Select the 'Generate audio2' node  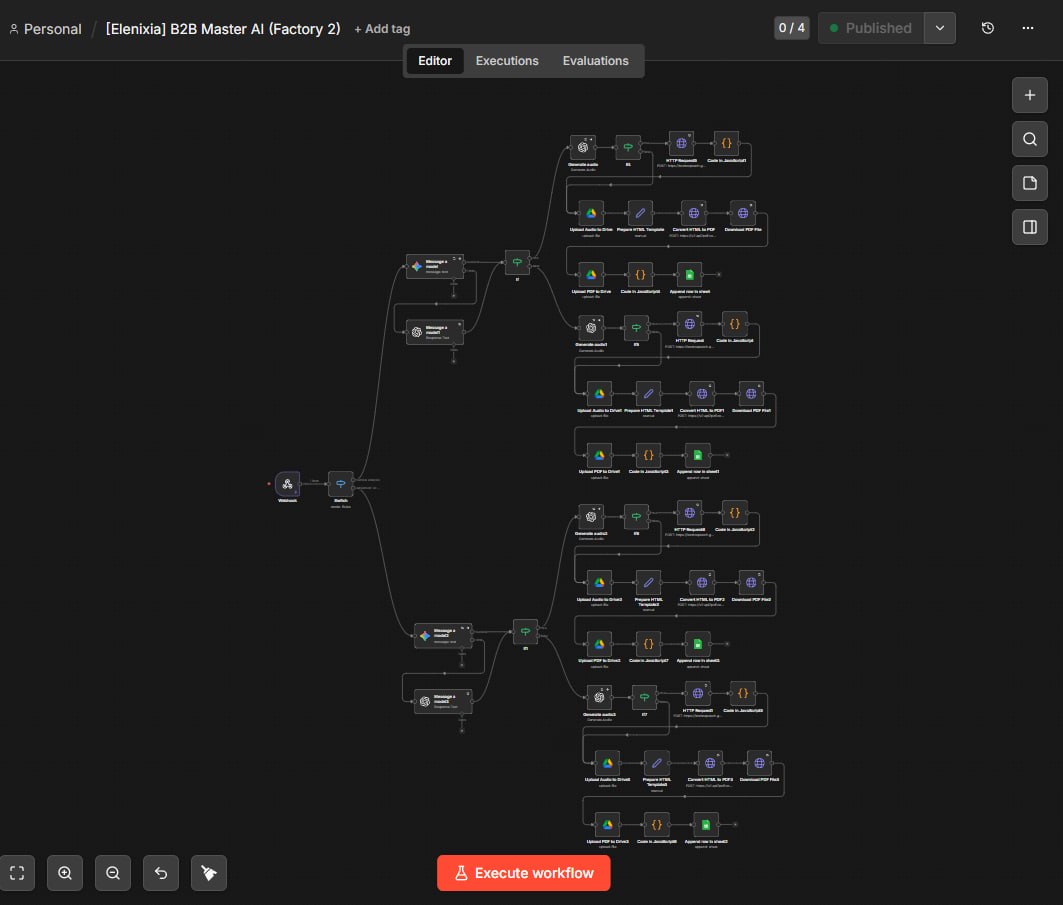coord(591,517)
